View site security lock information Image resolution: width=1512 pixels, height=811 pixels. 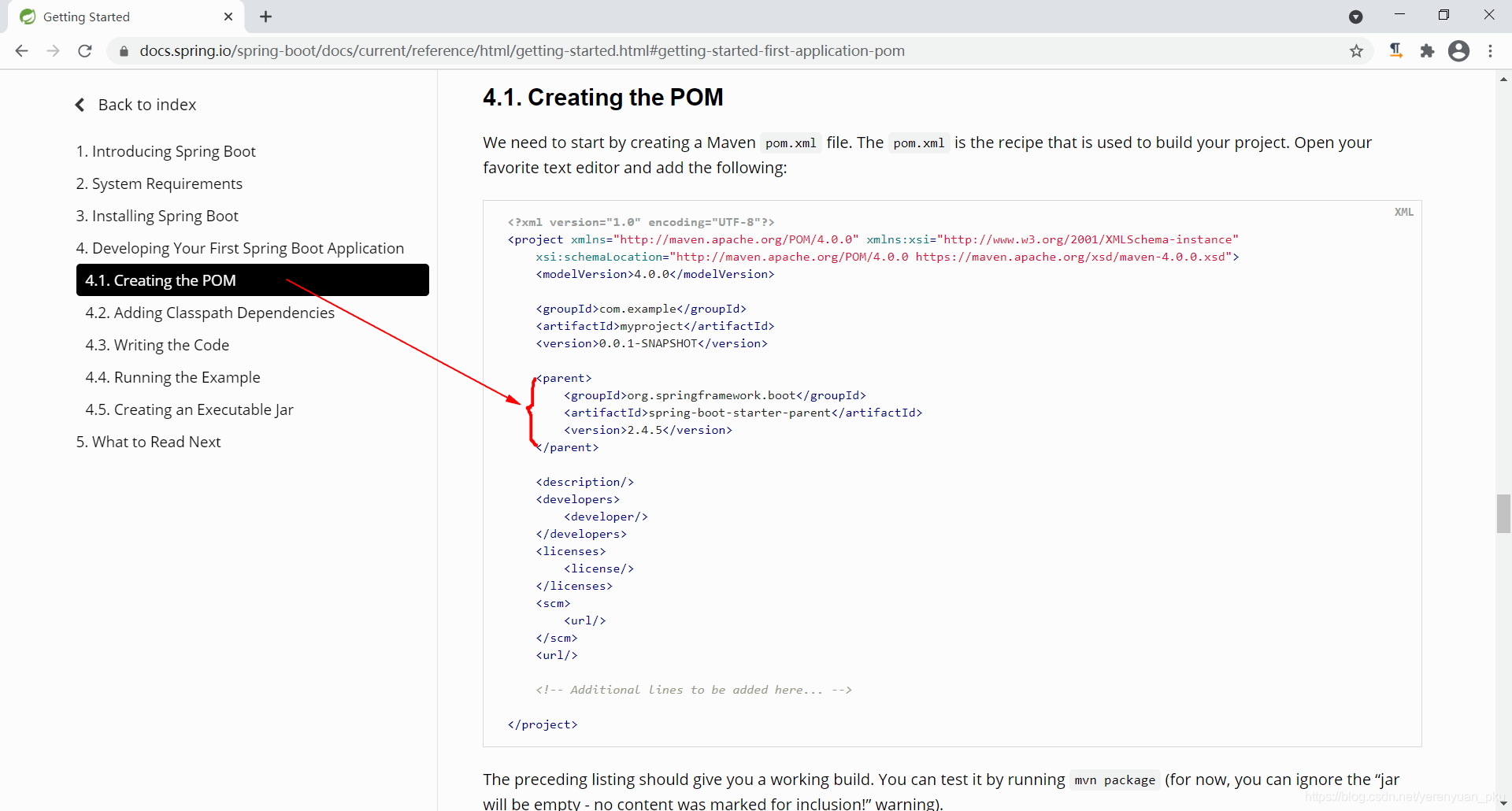124,51
